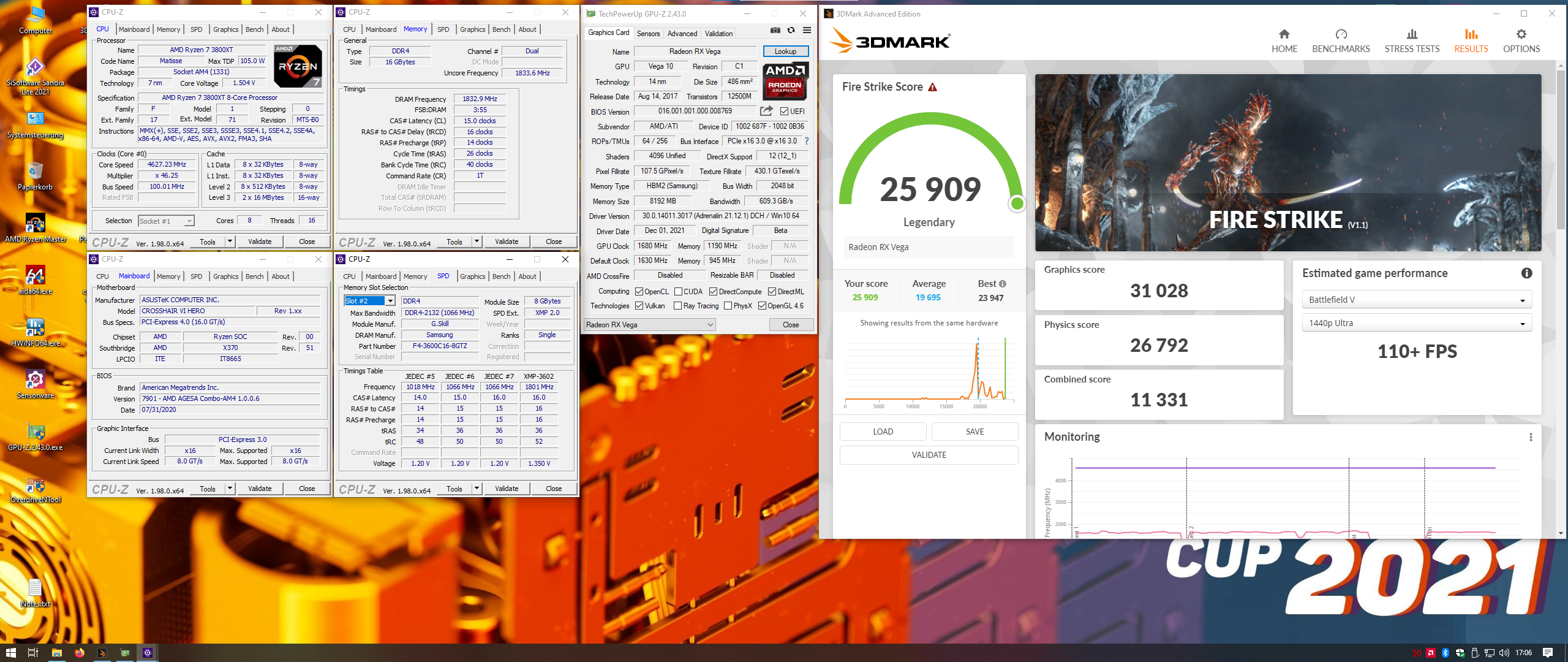Open Graphics tab in the Memory-tab CPU-Z window
Image resolution: width=1568 pixels, height=662 pixels.
472,29
